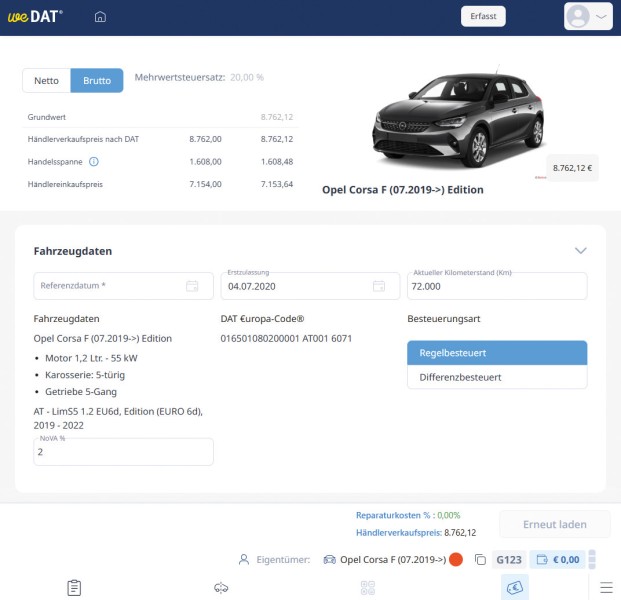Open hamburger menu at bottom right

coord(606,588)
